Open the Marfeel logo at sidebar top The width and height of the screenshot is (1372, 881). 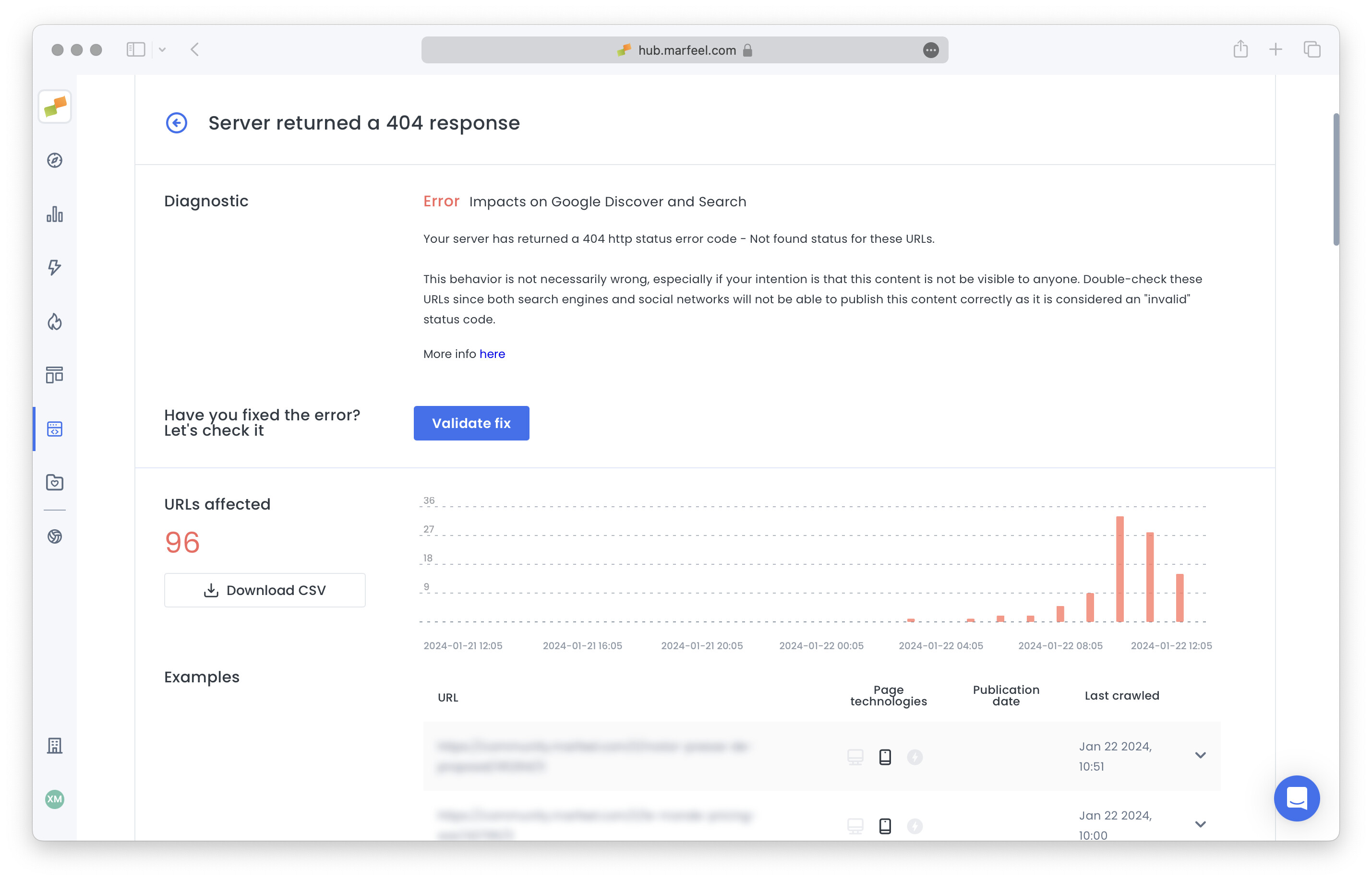coord(54,107)
